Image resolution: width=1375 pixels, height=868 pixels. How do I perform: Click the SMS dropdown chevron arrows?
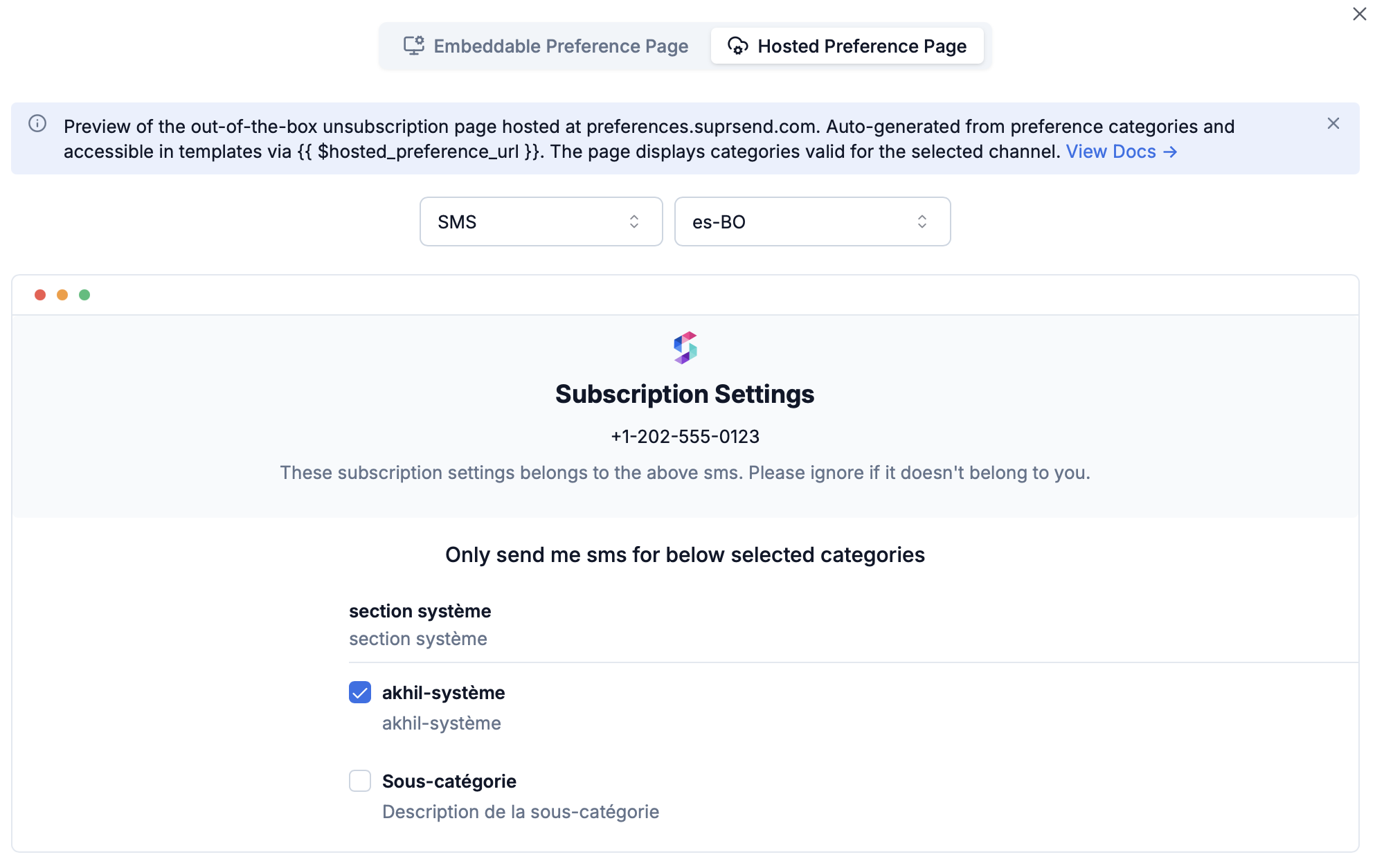[x=633, y=221]
